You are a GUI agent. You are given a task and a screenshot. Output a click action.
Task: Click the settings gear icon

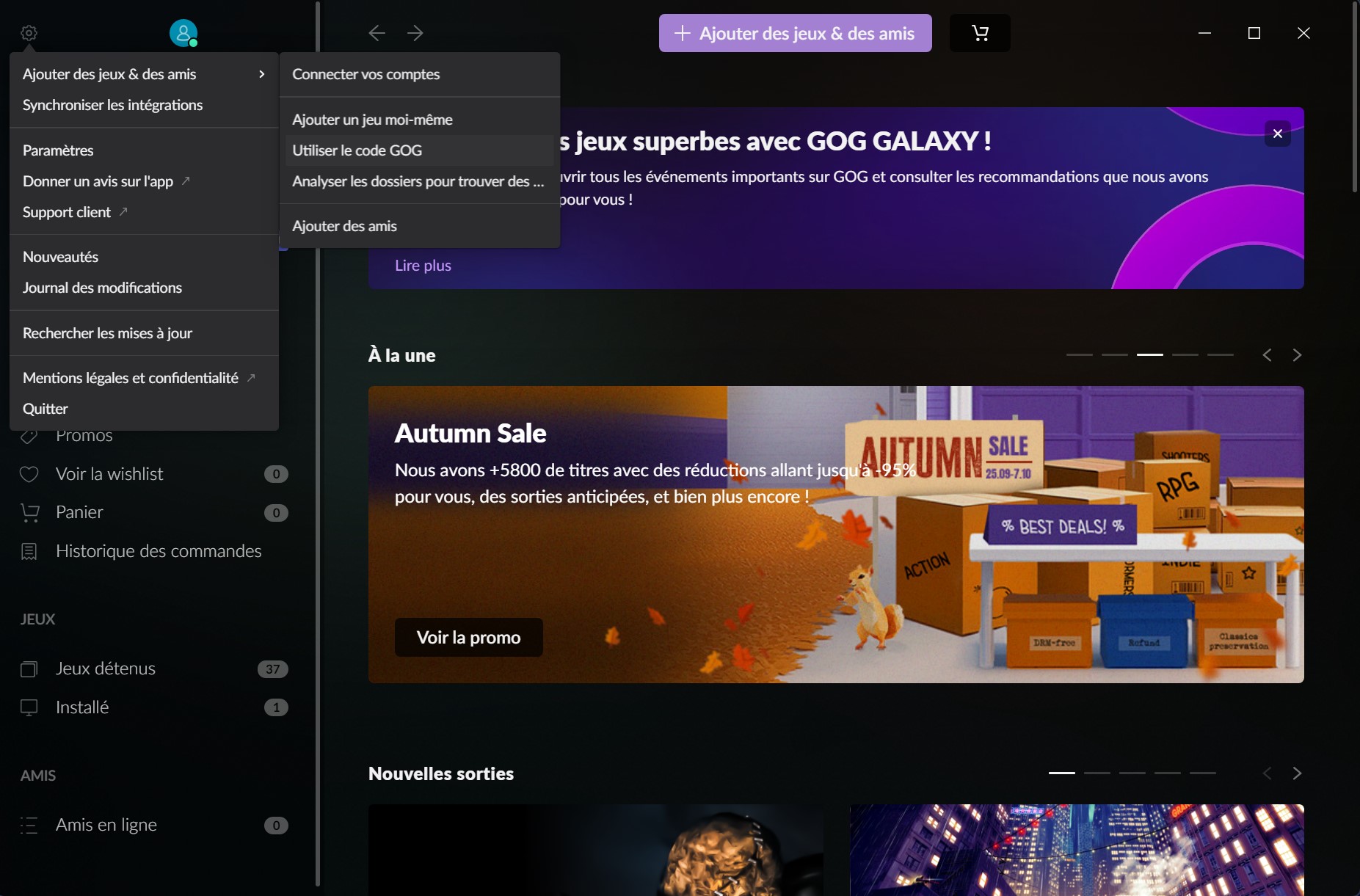tap(29, 33)
